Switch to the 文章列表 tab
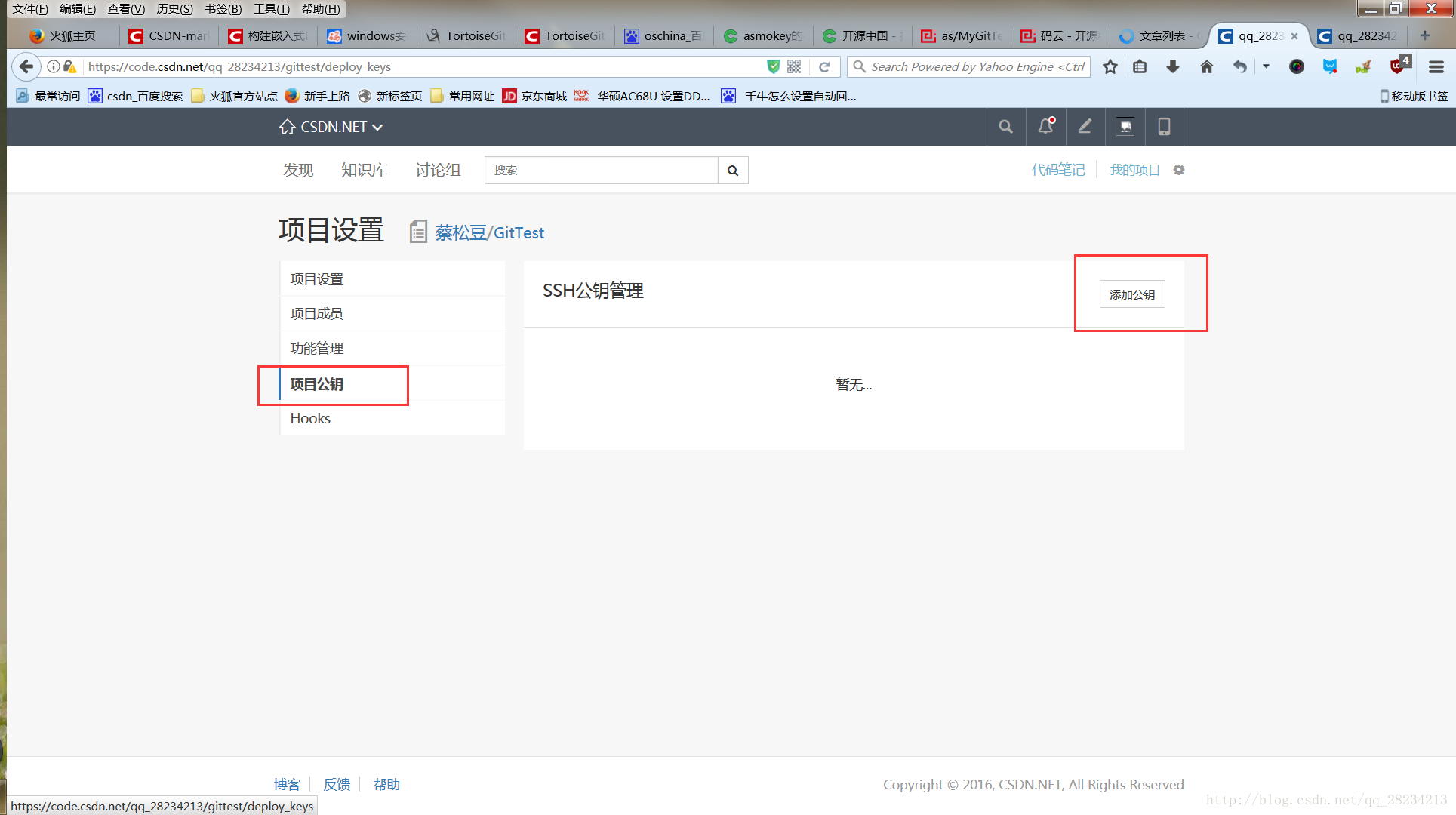Viewport: 1456px width, 815px height. click(1160, 35)
